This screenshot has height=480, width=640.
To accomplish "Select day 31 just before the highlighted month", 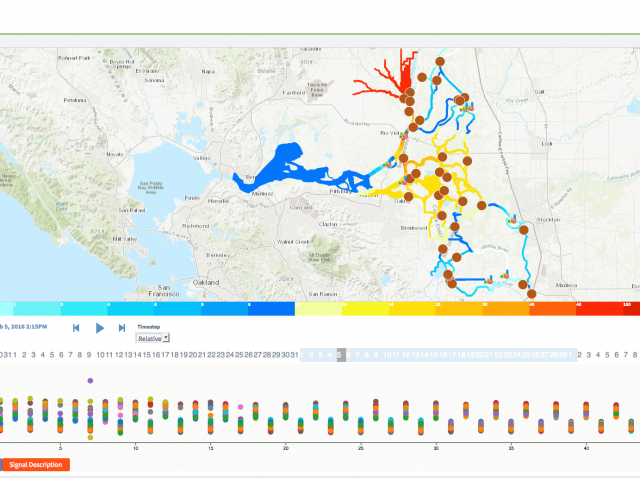I will (295, 355).
